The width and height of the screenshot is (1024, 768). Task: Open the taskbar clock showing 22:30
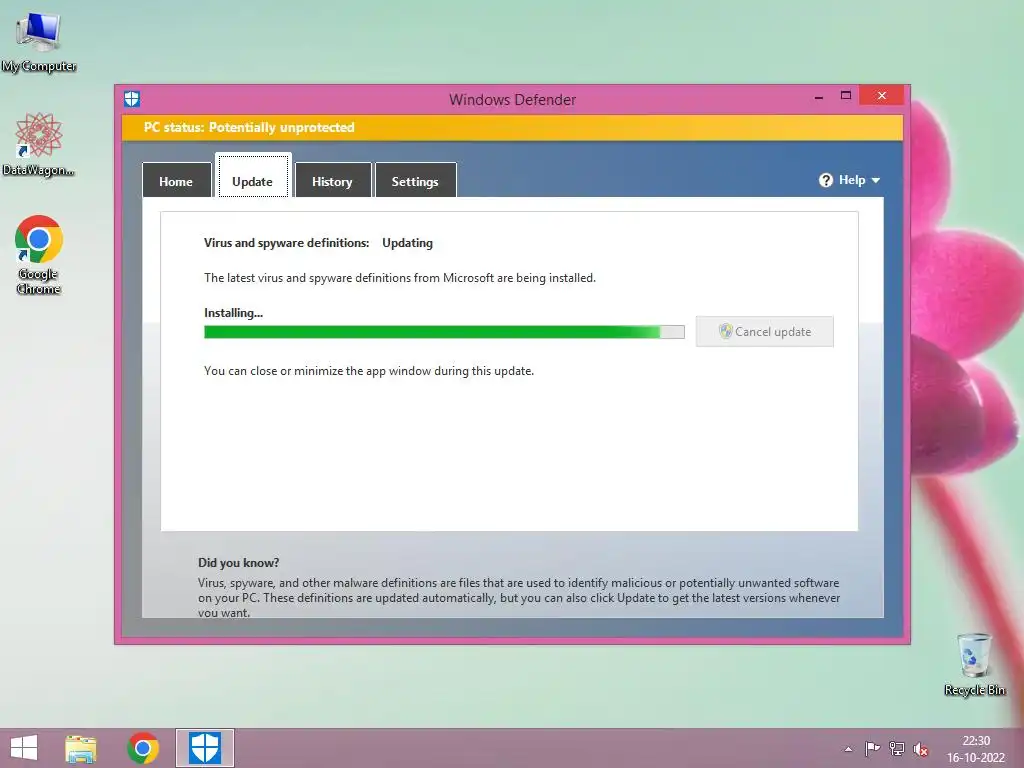976,749
